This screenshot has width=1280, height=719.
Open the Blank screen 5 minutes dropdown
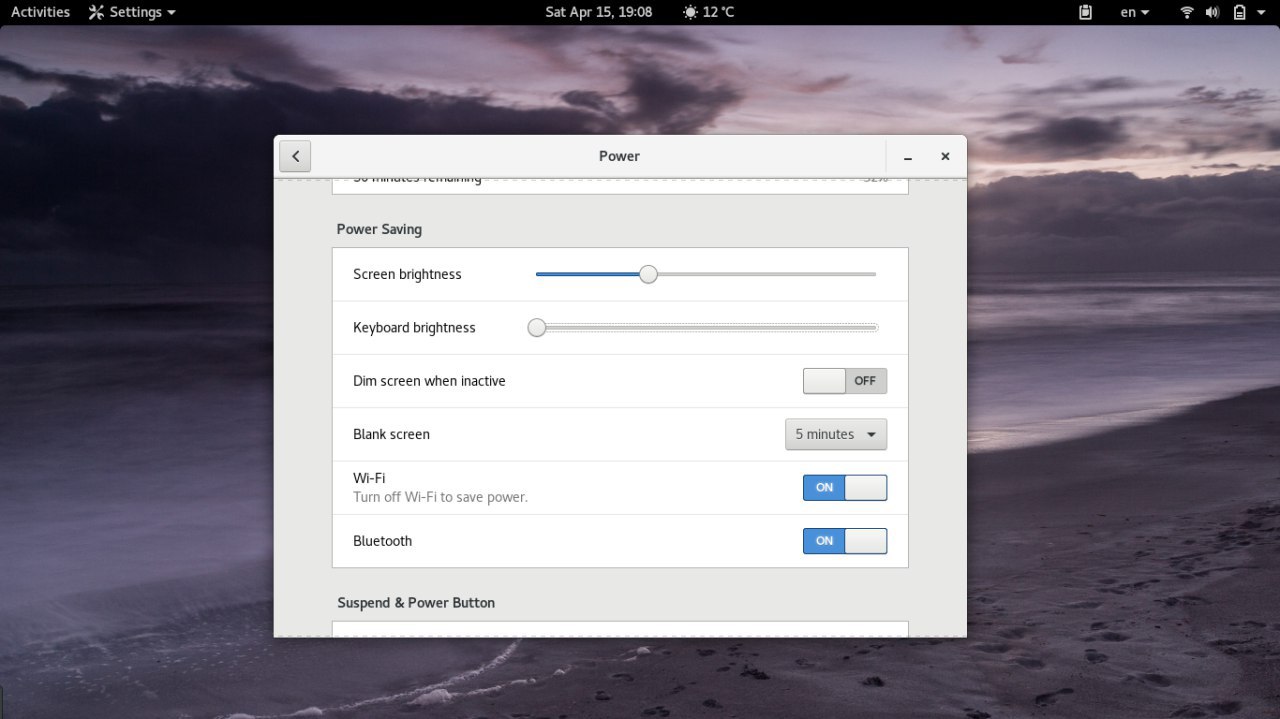pyautogui.click(x=836, y=434)
